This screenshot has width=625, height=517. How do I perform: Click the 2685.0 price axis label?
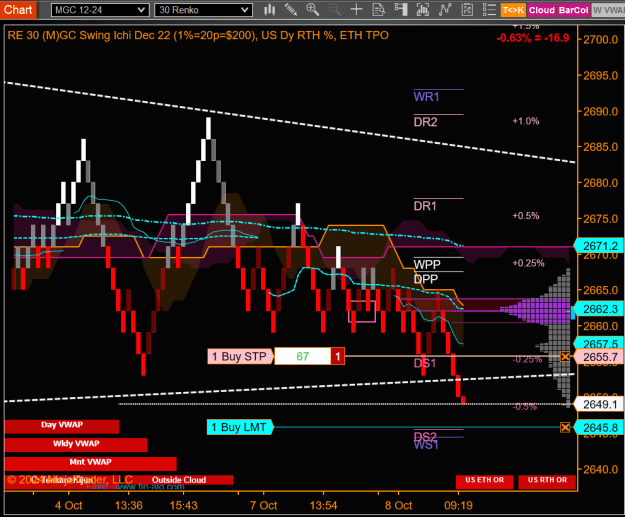[601, 147]
